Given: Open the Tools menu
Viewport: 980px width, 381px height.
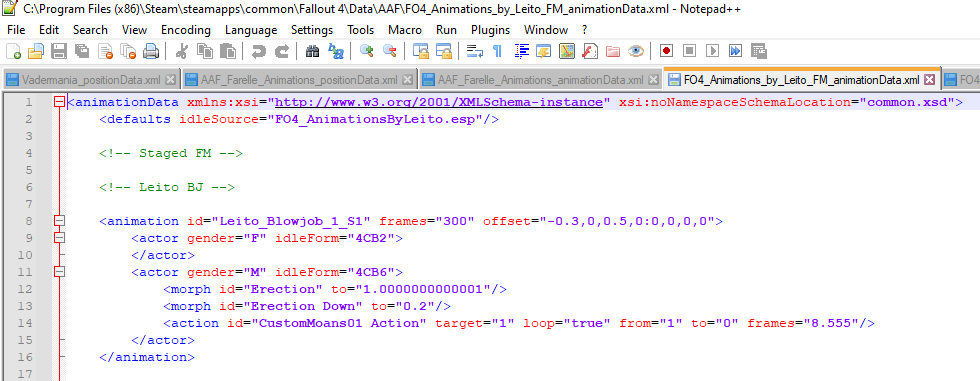Looking at the screenshot, I should [x=361, y=30].
